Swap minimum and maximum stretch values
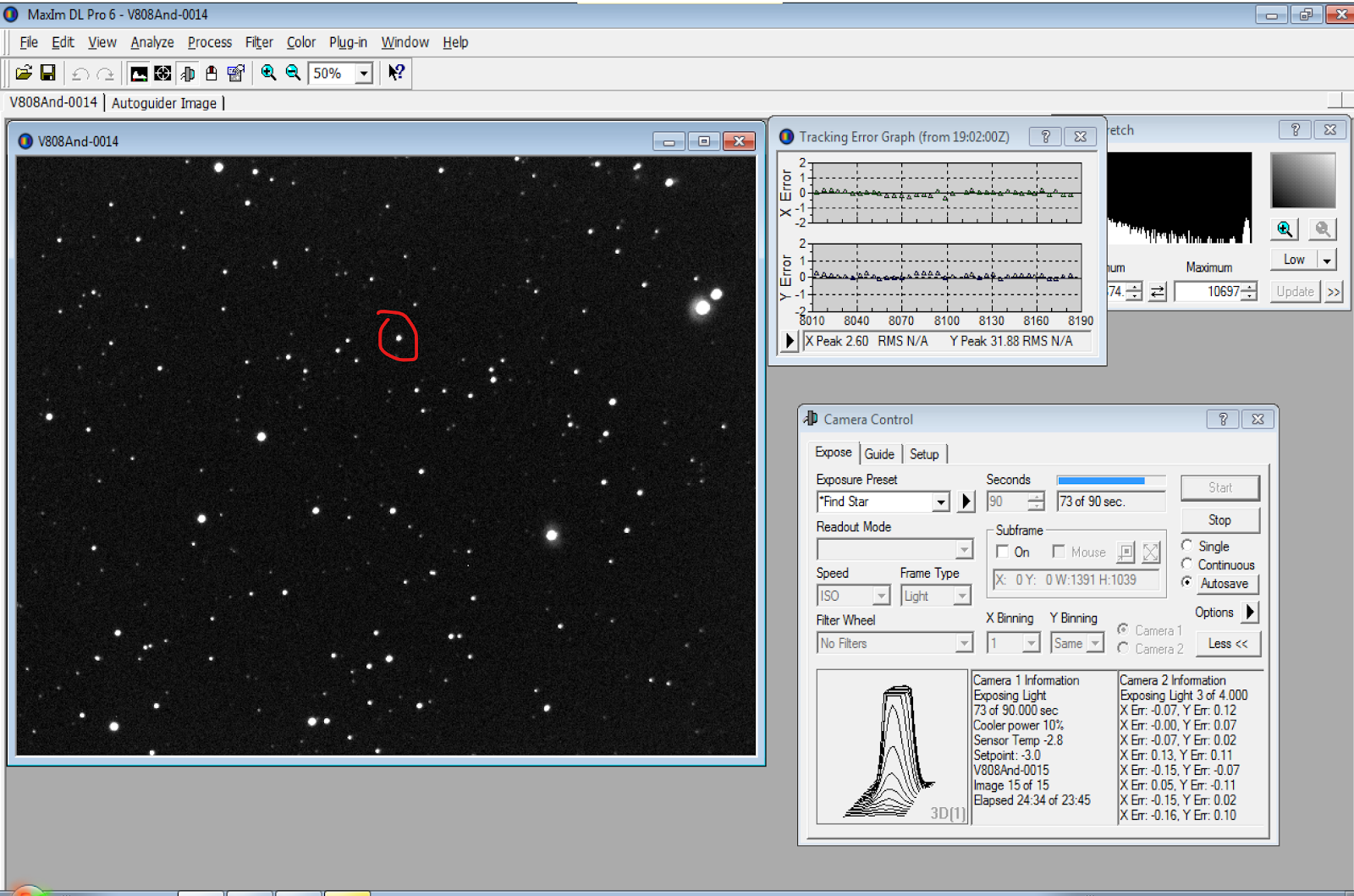This screenshot has height=896, width=1354. click(1158, 292)
